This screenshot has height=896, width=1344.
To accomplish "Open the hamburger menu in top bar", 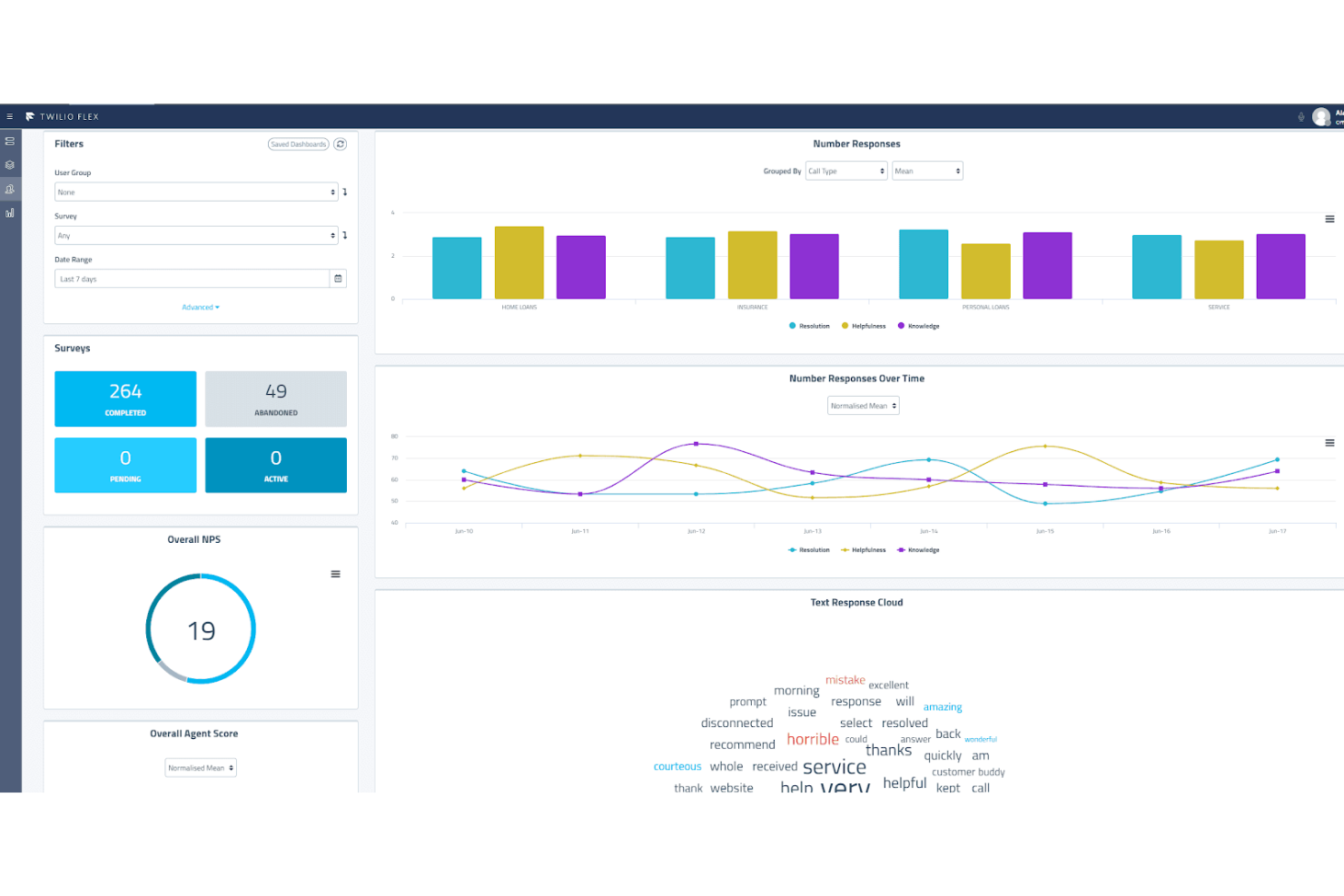I will [x=10, y=116].
